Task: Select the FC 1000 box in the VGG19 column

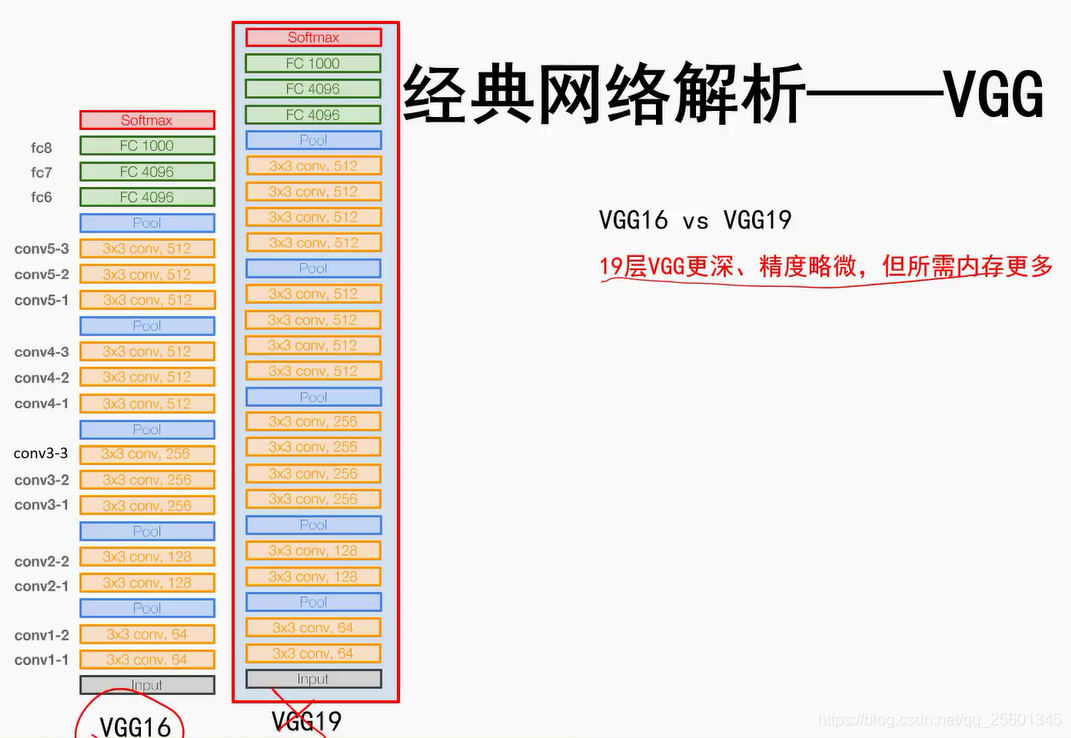Action: point(314,63)
